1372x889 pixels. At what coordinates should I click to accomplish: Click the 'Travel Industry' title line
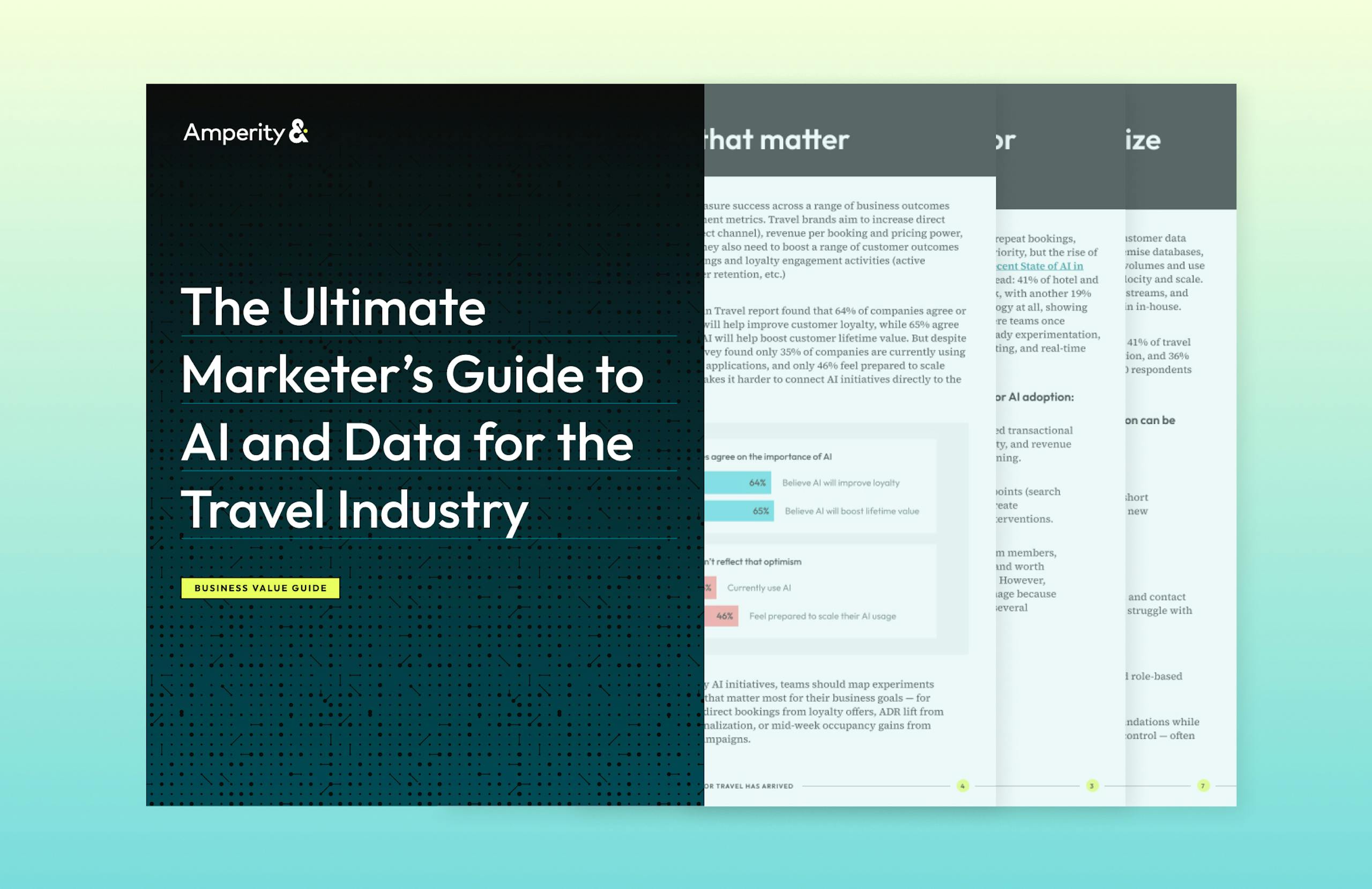[355, 510]
